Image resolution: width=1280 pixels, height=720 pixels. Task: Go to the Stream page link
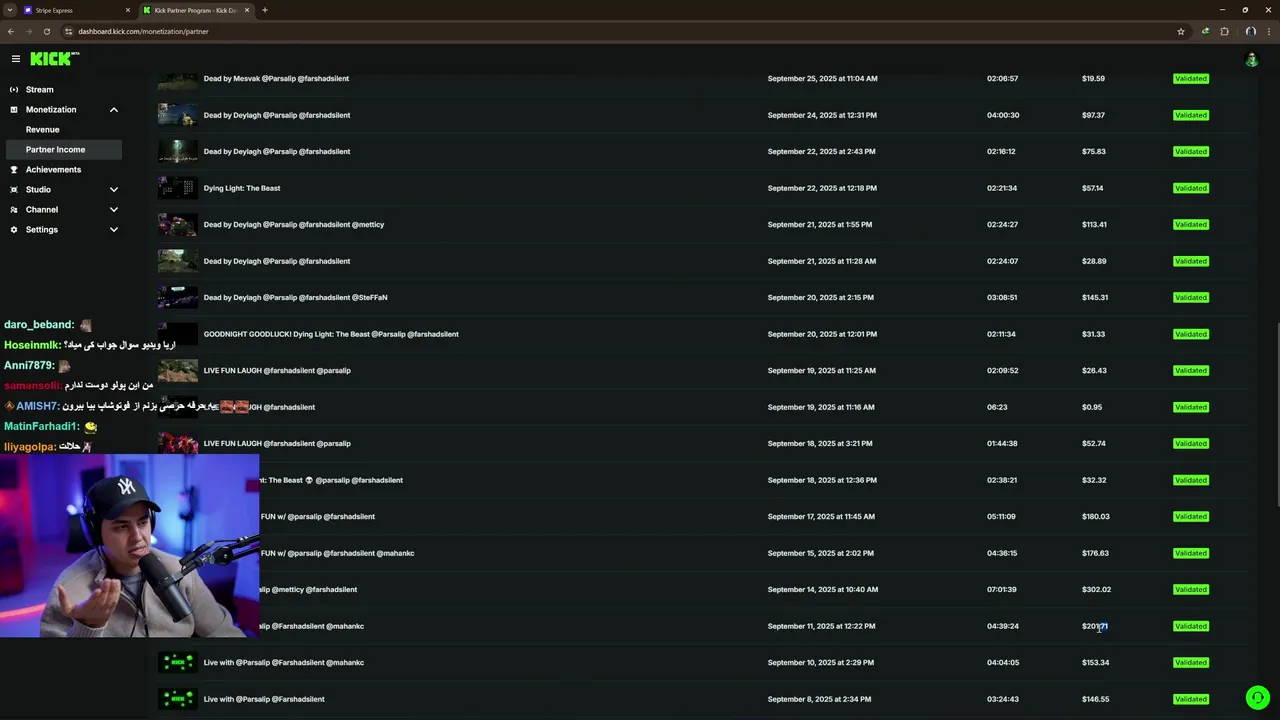(40, 90)
